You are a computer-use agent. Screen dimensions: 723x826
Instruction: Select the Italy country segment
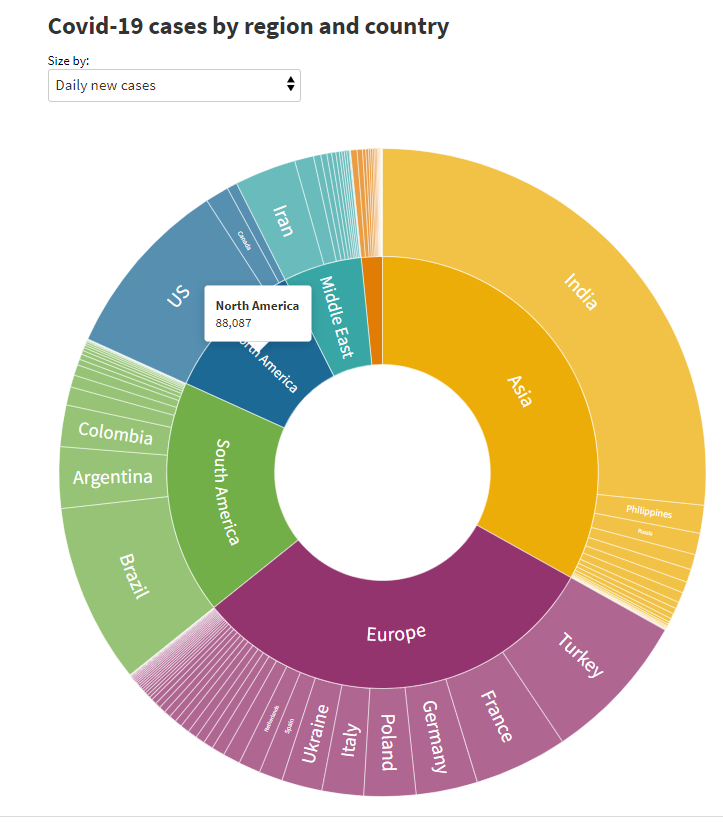click(348, 740)
